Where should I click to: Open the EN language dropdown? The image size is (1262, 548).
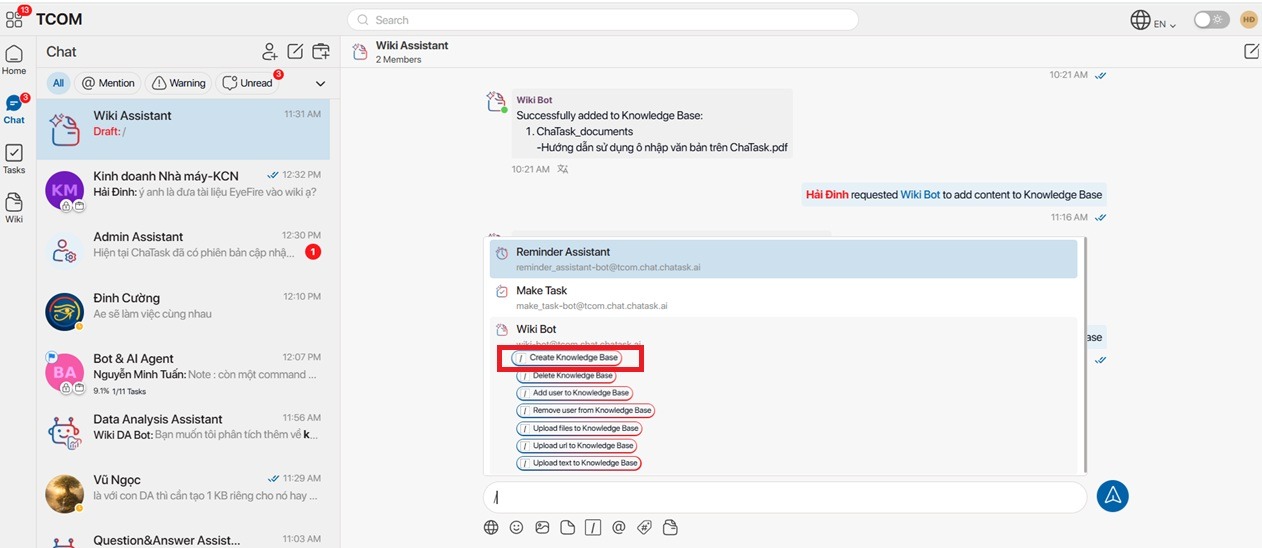click(x=1165, y=23)
